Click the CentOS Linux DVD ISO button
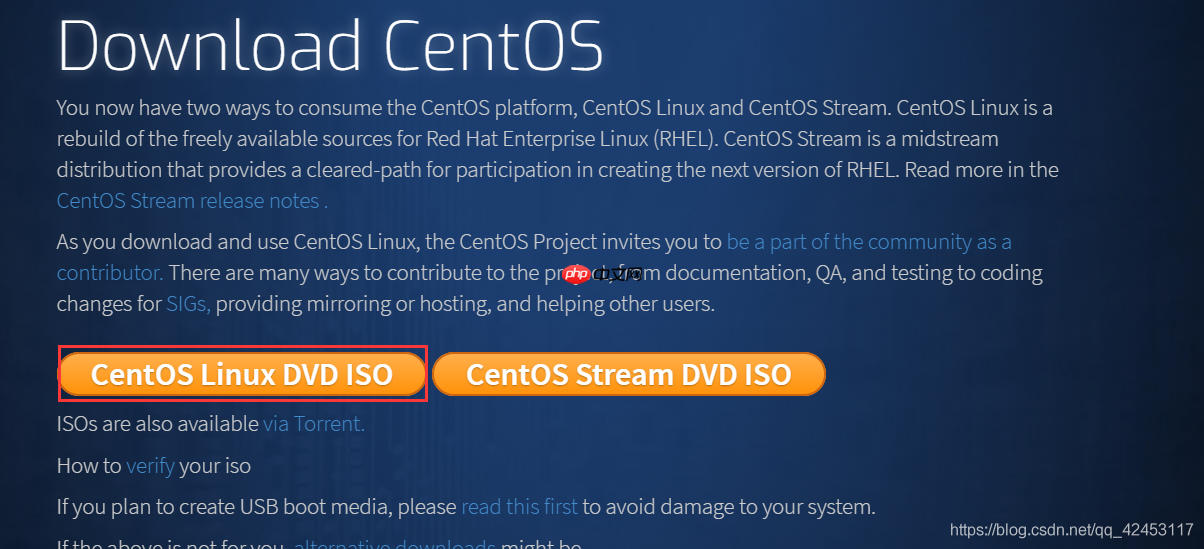 point(242,374)
